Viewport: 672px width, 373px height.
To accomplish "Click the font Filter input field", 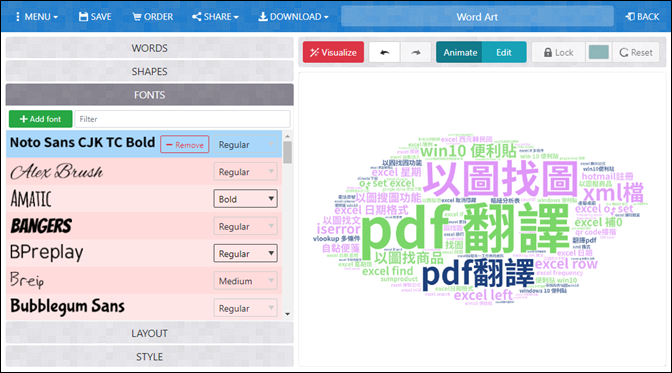I will [183, 119].
